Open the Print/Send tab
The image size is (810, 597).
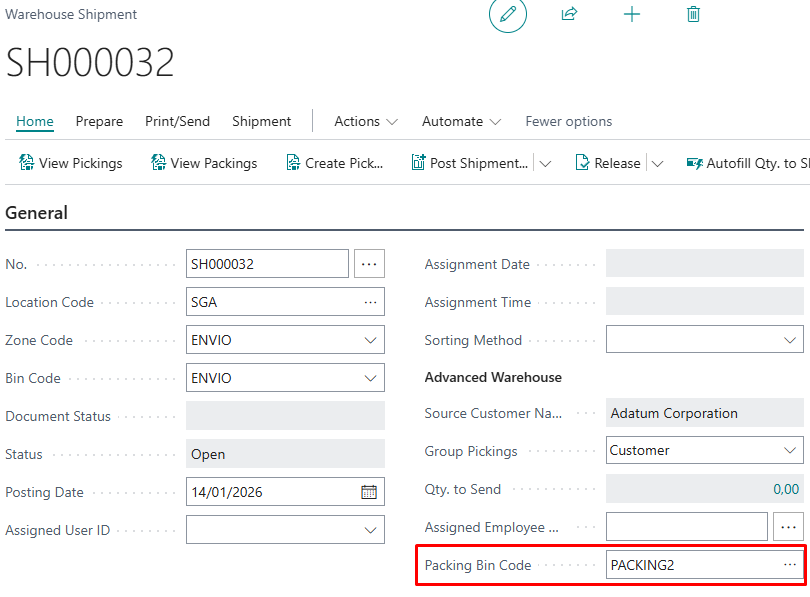[177, 121]
